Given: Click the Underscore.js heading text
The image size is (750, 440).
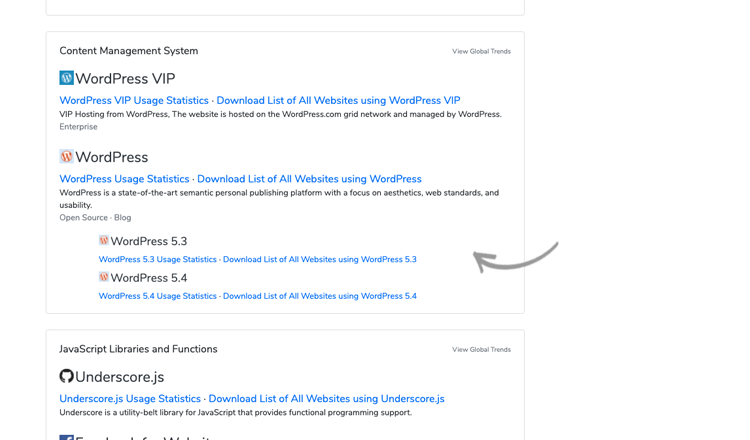Looking at the screenshot, I should click(120, 377).
